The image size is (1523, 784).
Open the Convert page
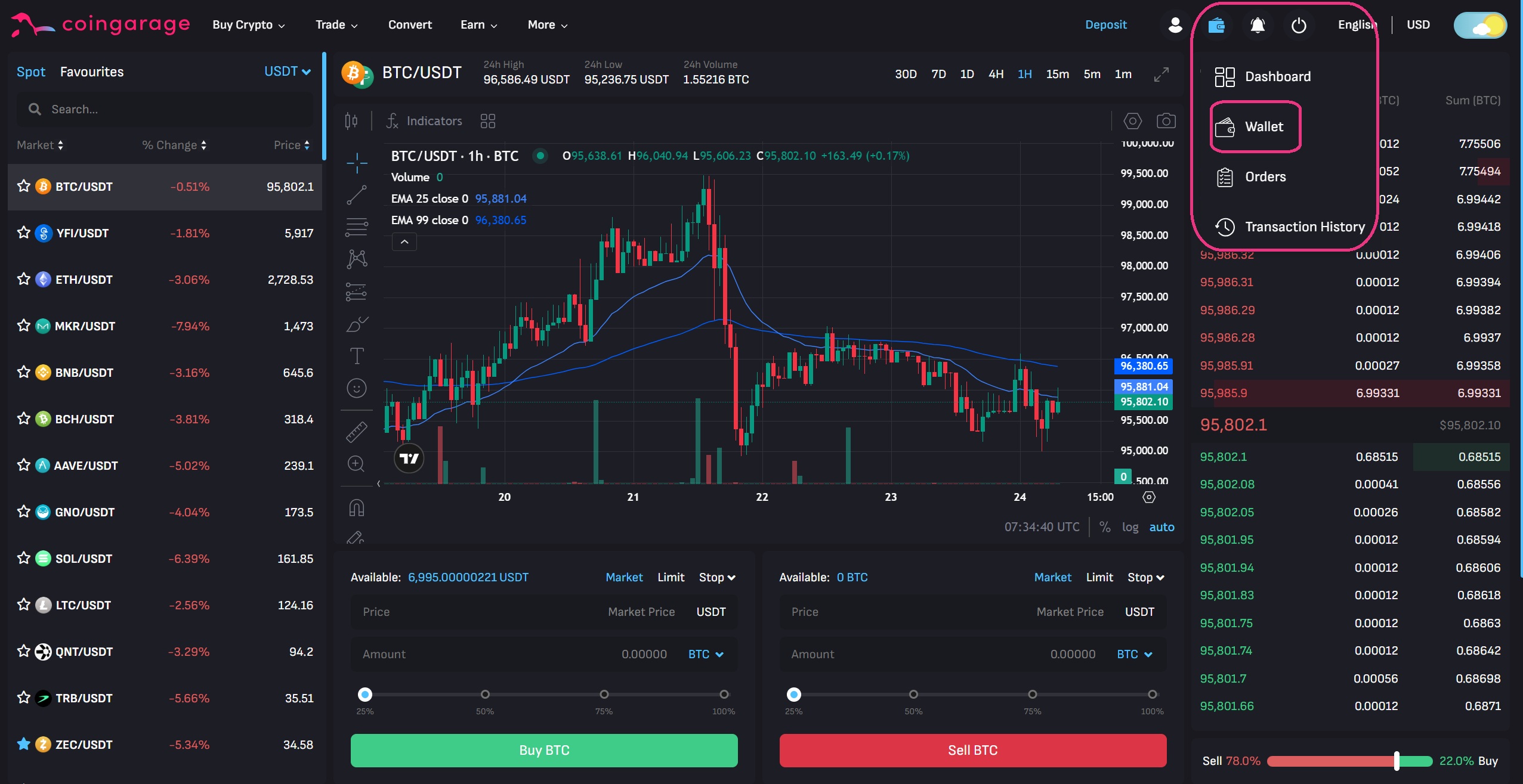[x=410, y=25]
